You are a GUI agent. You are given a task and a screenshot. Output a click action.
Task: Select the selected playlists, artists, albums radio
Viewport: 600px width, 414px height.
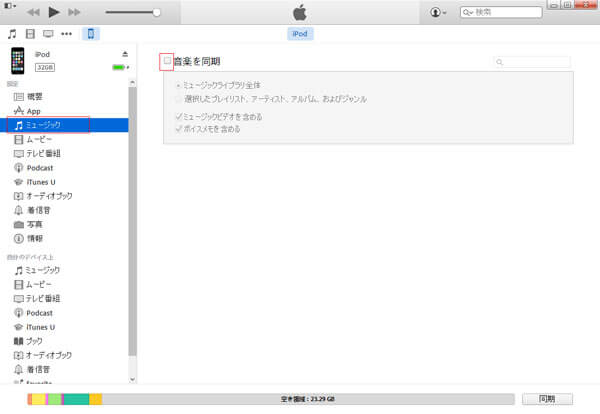178,99
